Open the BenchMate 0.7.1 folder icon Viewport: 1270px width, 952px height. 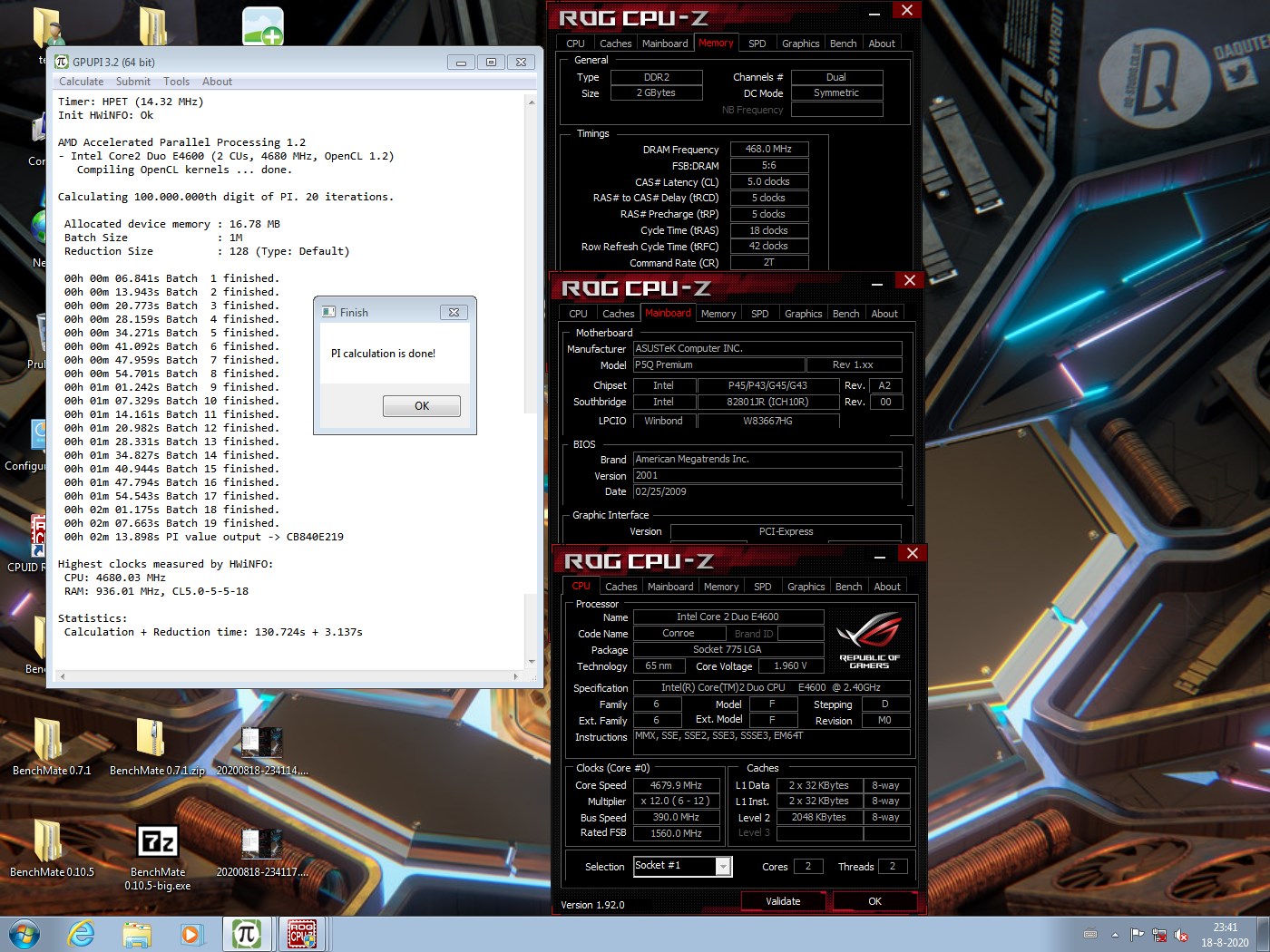pos(49,739)
